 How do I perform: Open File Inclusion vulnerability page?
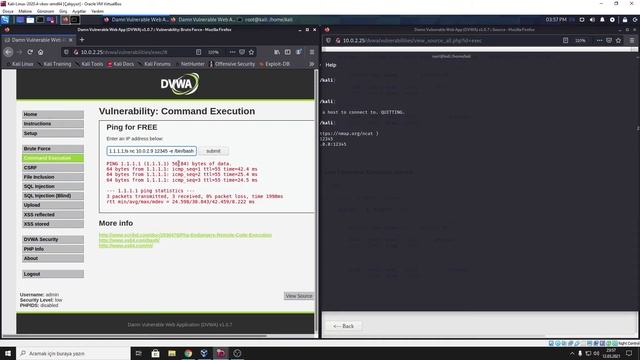[x=53, y=177]
